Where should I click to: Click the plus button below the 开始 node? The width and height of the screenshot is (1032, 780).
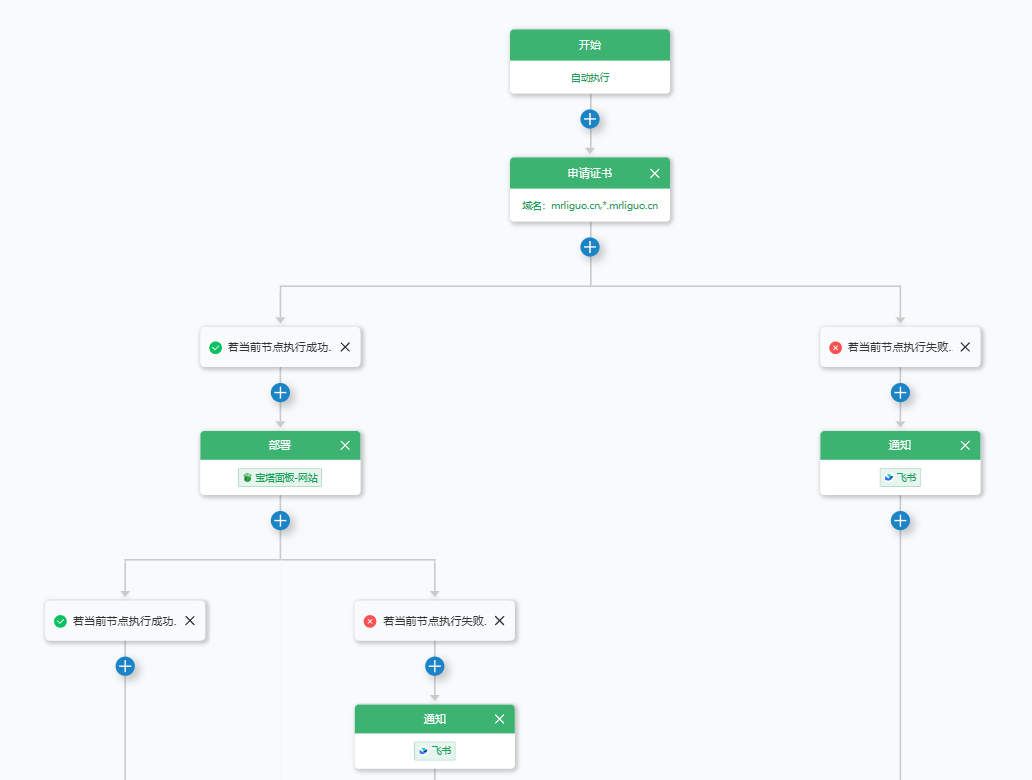[590, 119]
